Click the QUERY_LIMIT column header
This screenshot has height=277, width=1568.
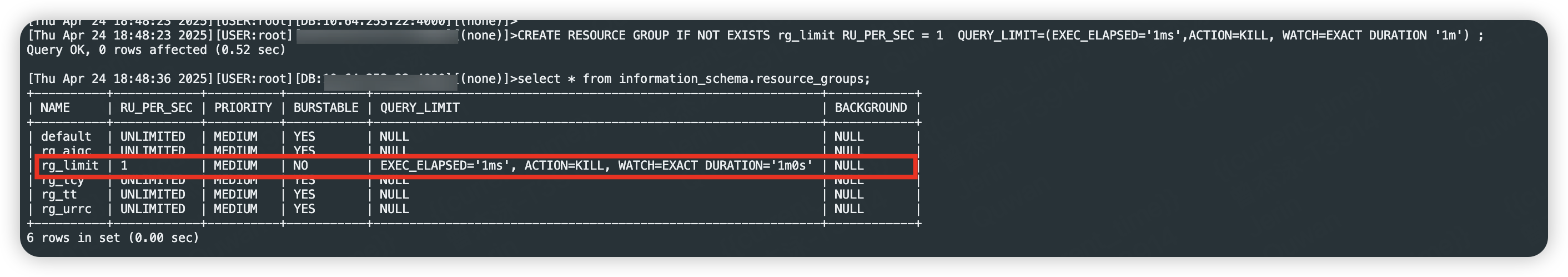click(419, 108)
